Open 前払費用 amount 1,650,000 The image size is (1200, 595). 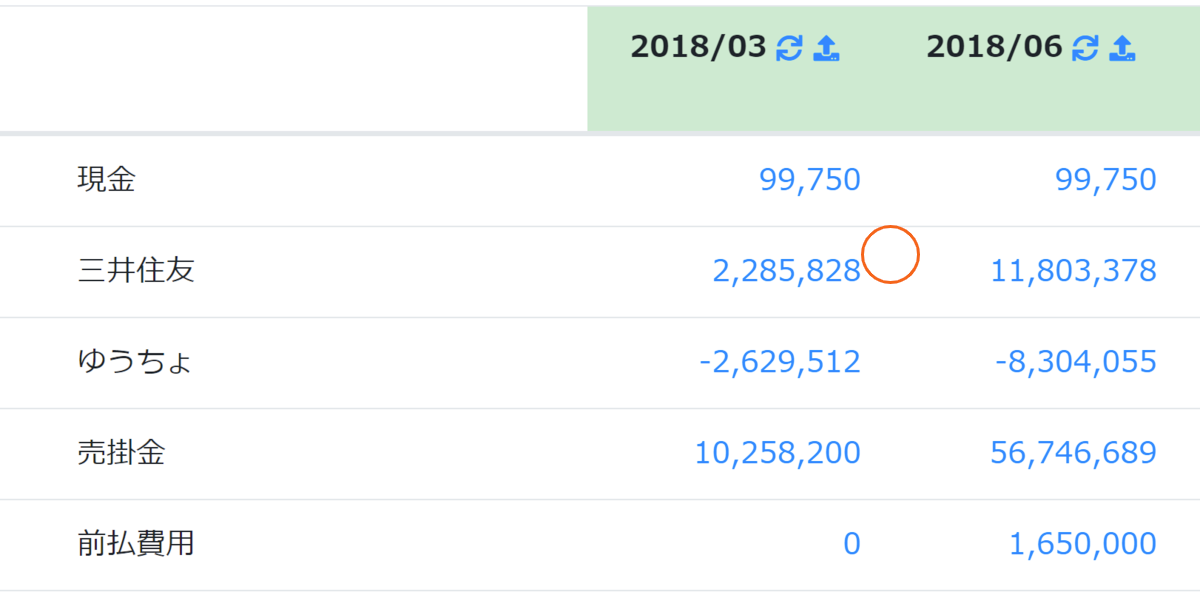(x=1083, y=544)
